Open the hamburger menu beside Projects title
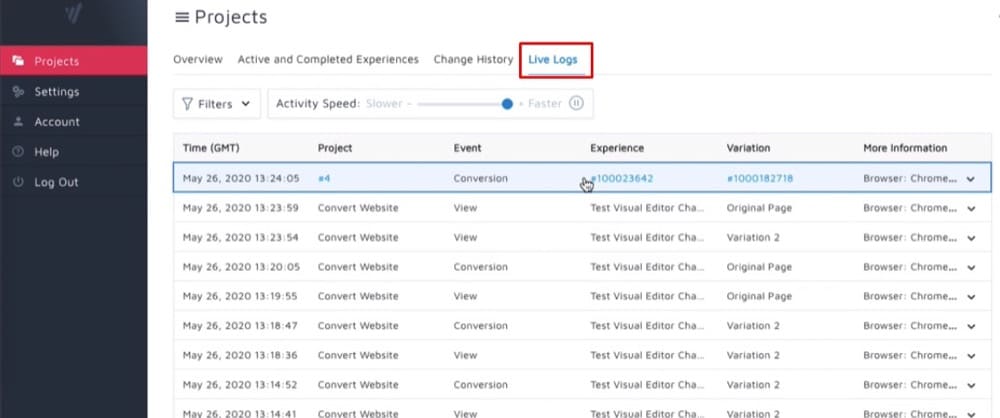The image size is (1000, 418). click(x=182, y=18)
